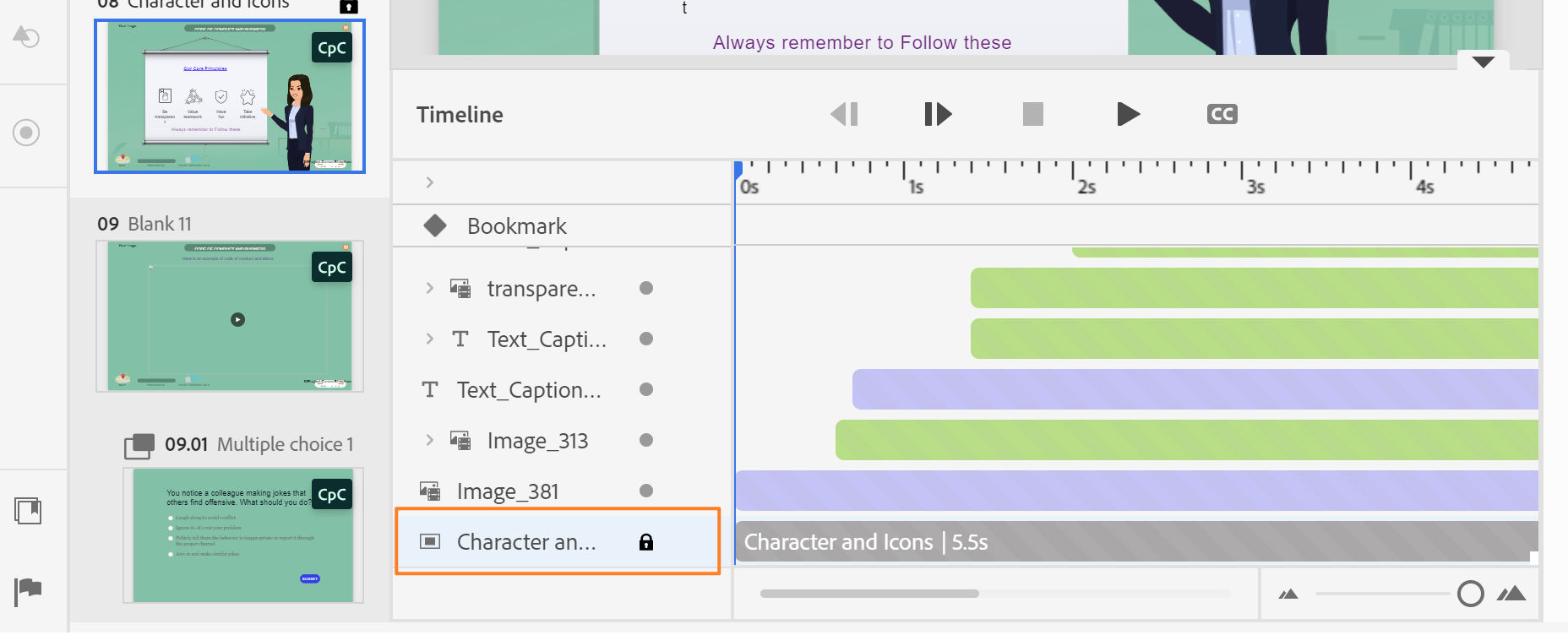Screen dimensions: 1568x635
Task: Click the play/pause slide button
Action: coord(938,114)
